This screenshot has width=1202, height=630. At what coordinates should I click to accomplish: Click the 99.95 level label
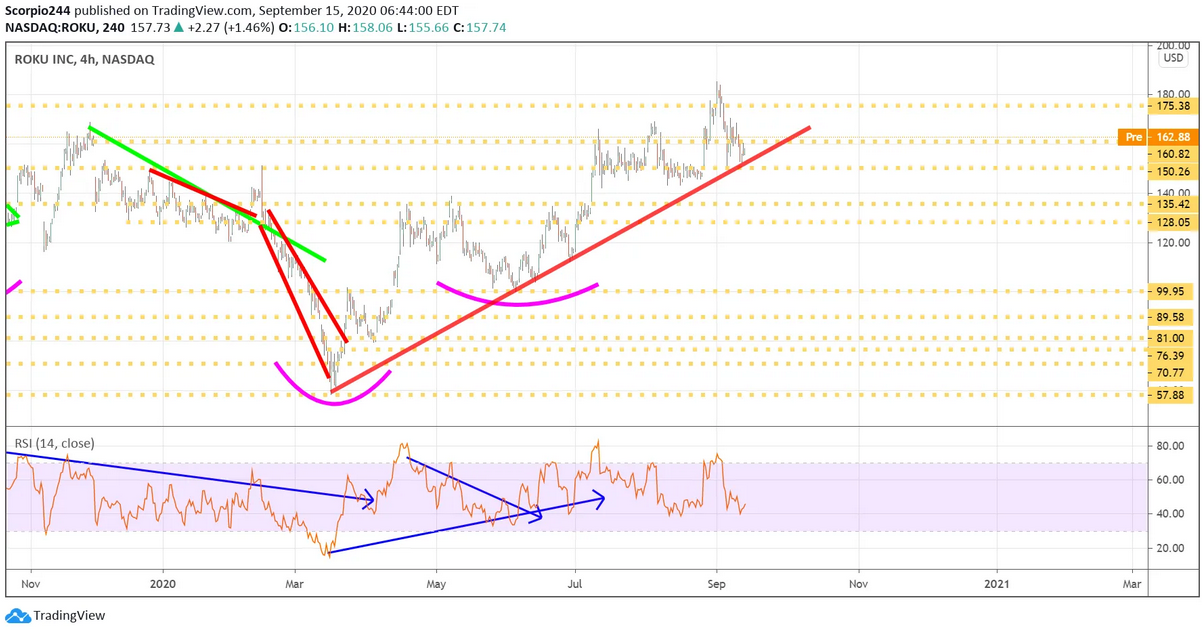click(x=1172, y=291)
